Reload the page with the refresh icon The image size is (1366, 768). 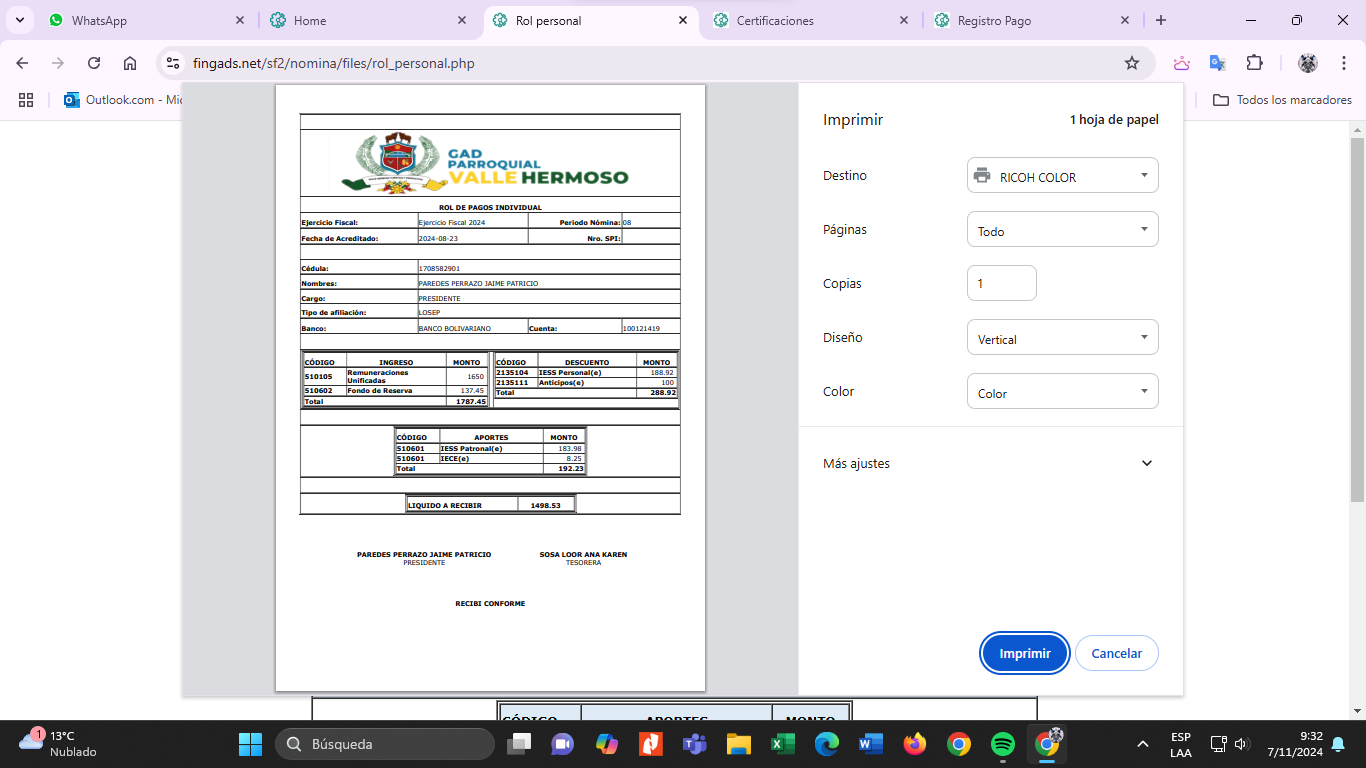tap(94, 63)
